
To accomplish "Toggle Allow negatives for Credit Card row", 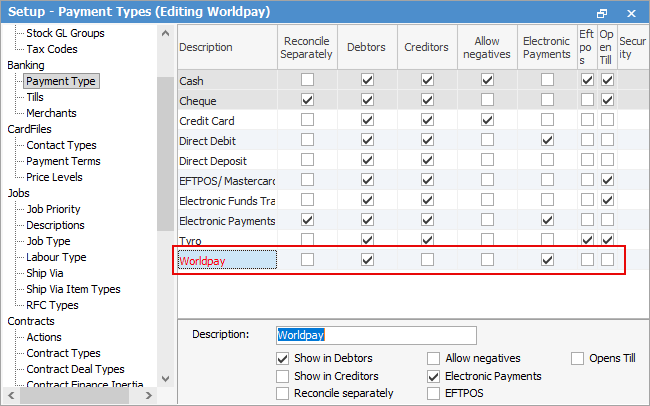I will (x=487, y=120).
